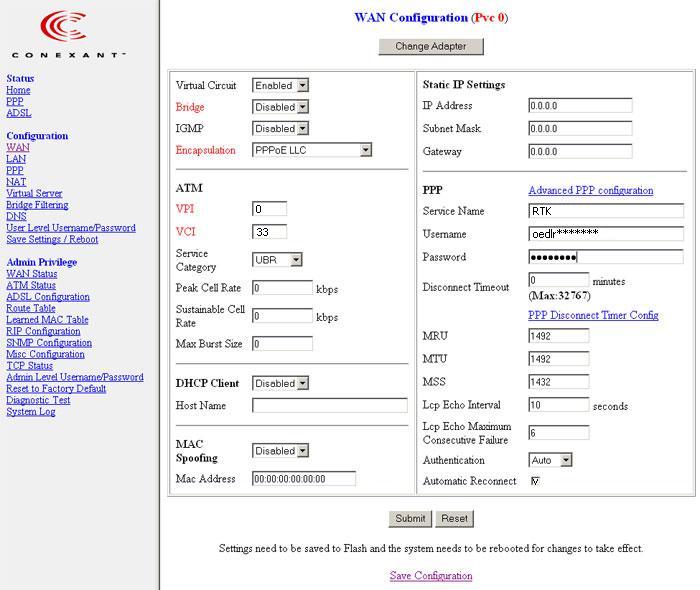Open Advanced PPP configuration link
700x590 pixels.
591,191
